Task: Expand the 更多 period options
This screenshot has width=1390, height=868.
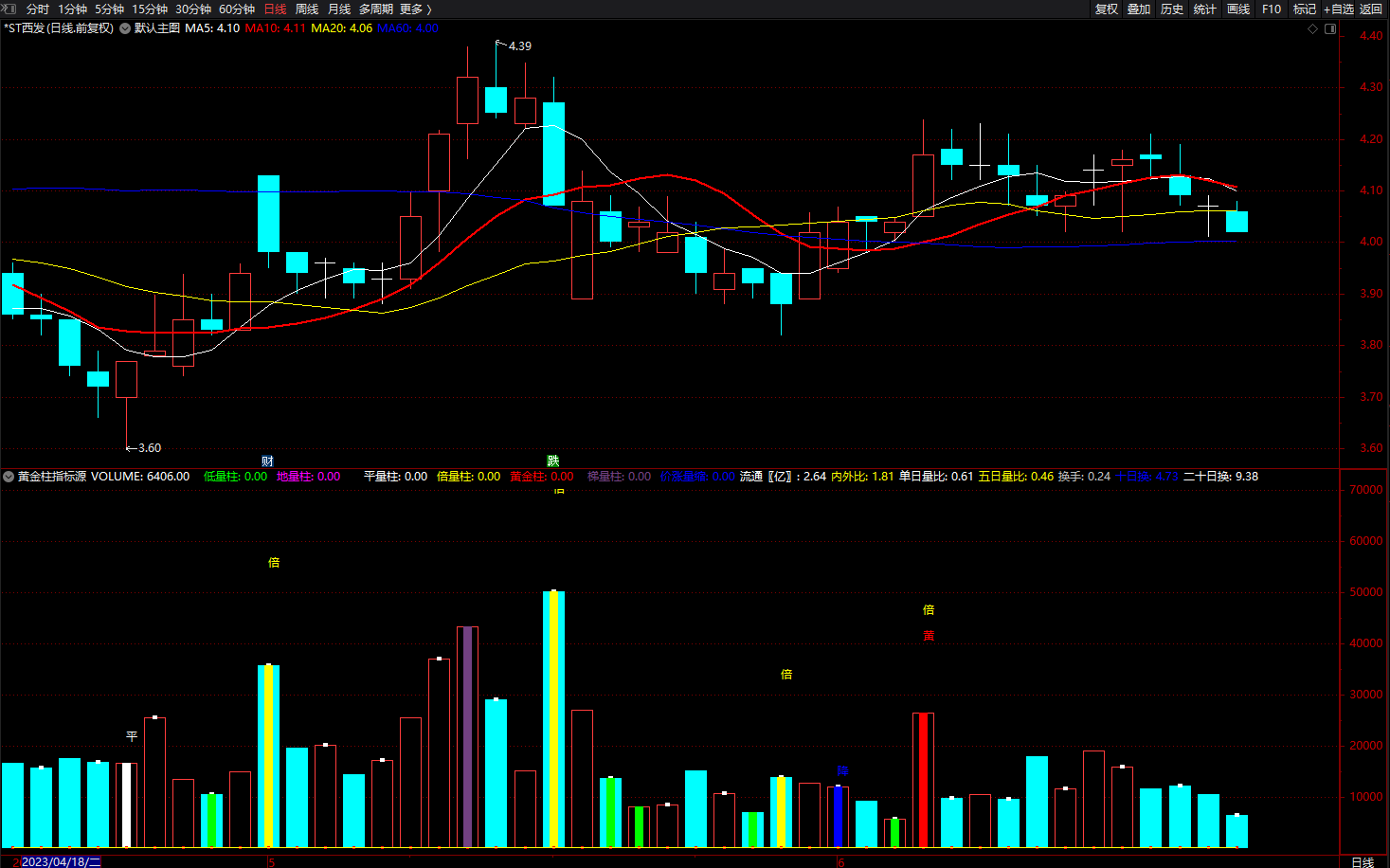Action: [x=416, y=9]
